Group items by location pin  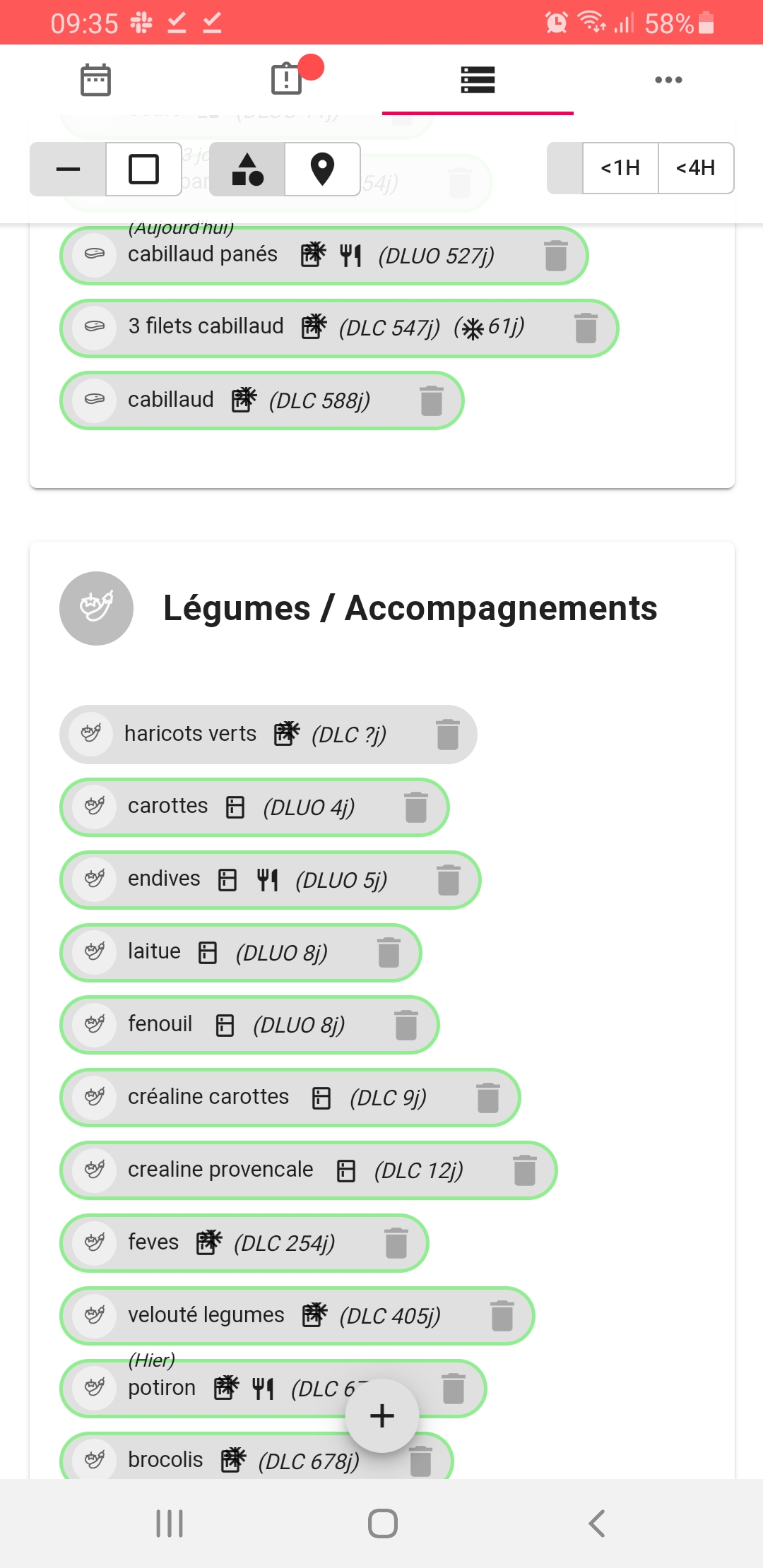323,169
